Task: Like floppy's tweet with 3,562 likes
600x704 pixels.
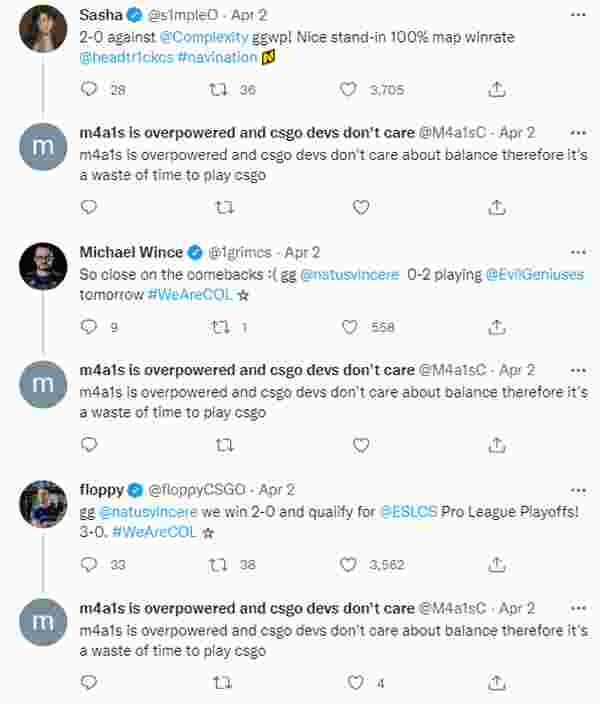Action: pyautogui.click(x=348, y=564)
